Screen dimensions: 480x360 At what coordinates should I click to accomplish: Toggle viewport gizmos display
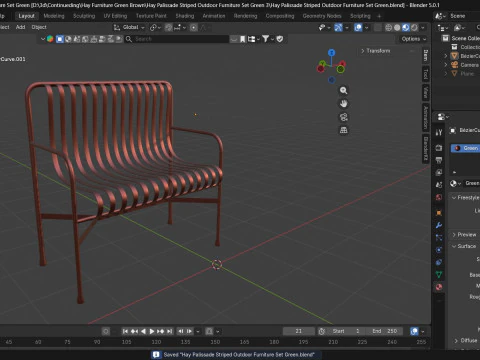[x=338, y=28]
